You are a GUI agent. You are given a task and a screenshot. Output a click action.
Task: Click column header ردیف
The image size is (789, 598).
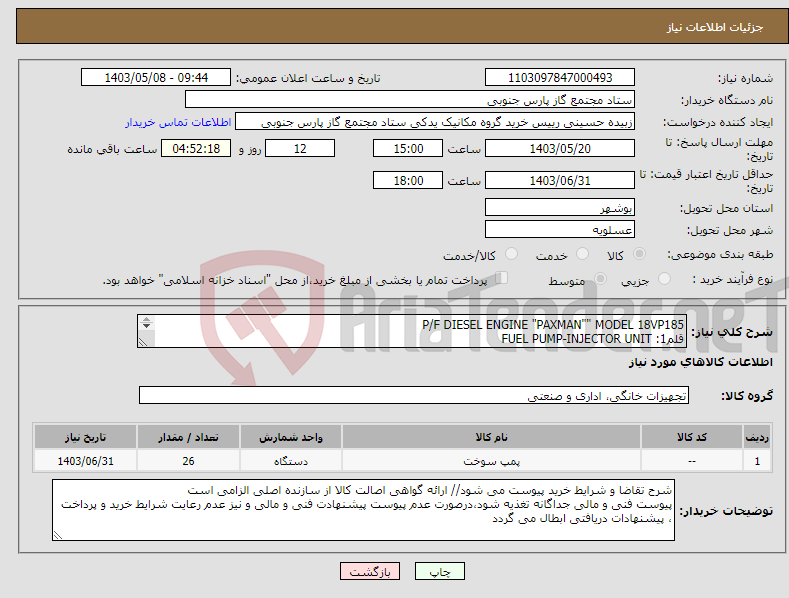[x=757, y=437]
